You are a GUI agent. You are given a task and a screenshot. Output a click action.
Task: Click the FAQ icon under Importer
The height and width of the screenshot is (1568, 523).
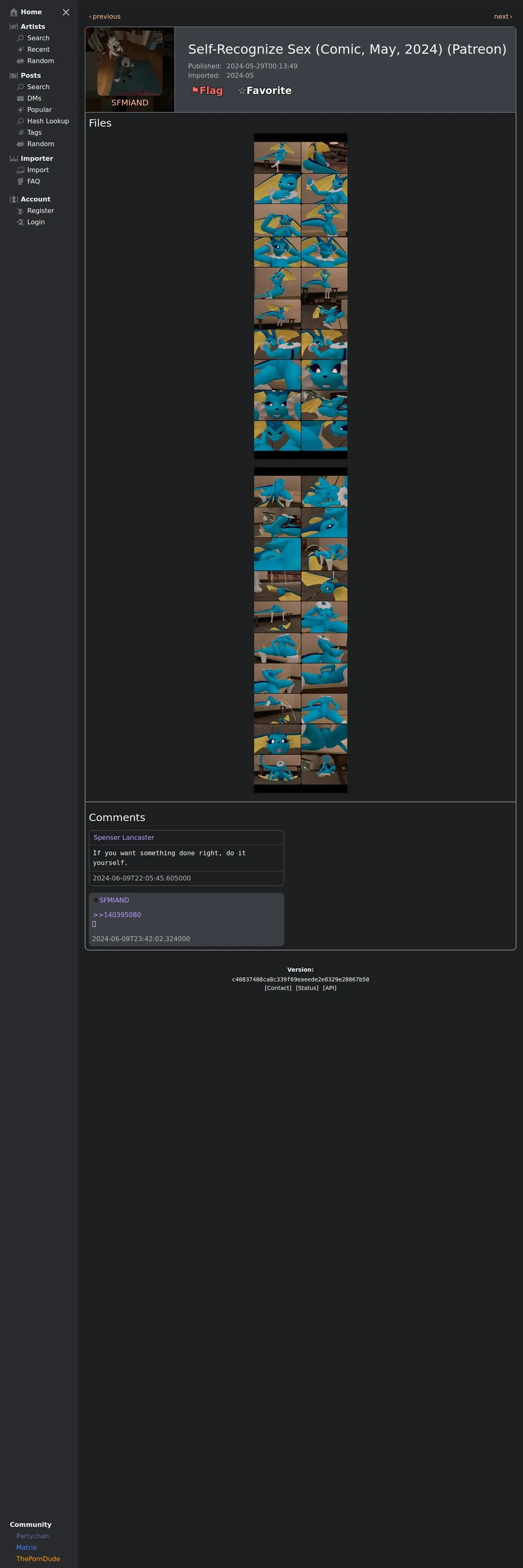21,182
